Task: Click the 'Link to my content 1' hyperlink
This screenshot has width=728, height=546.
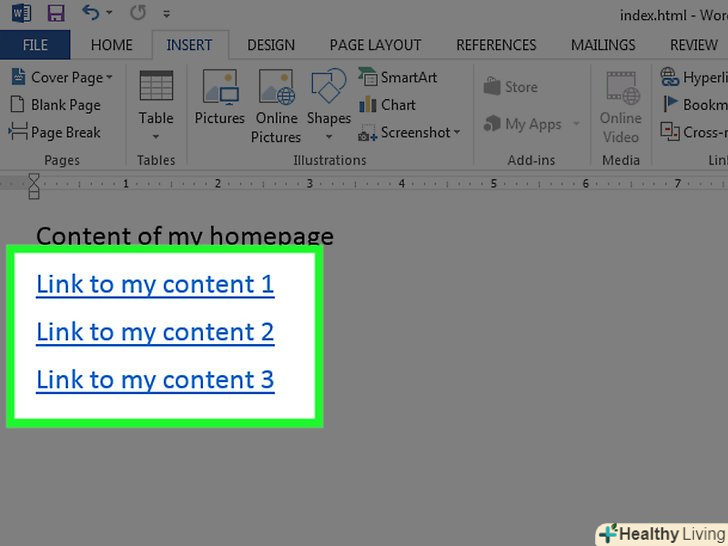Action: 155,285
